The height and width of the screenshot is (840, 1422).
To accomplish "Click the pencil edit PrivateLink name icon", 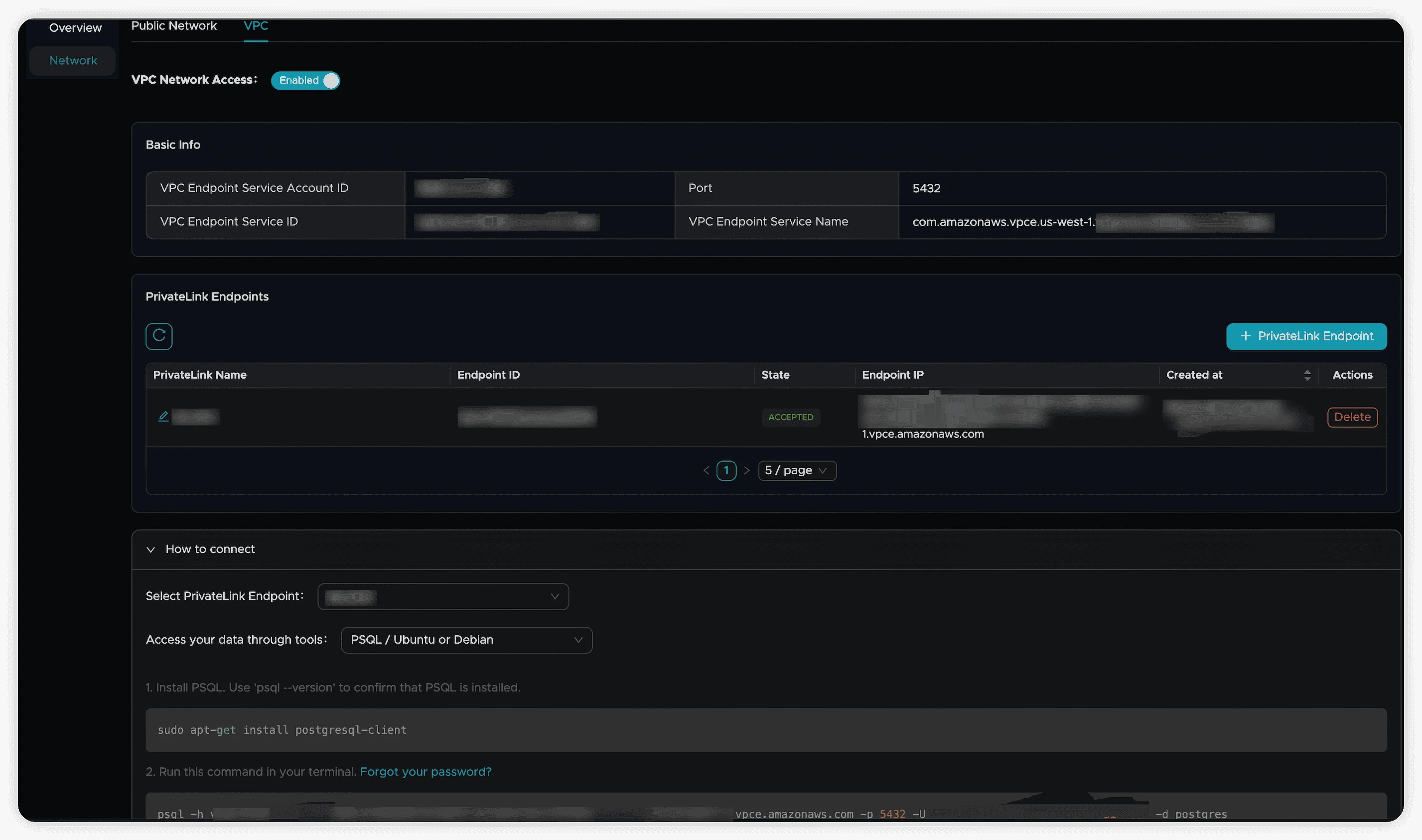I will [163, 417].
